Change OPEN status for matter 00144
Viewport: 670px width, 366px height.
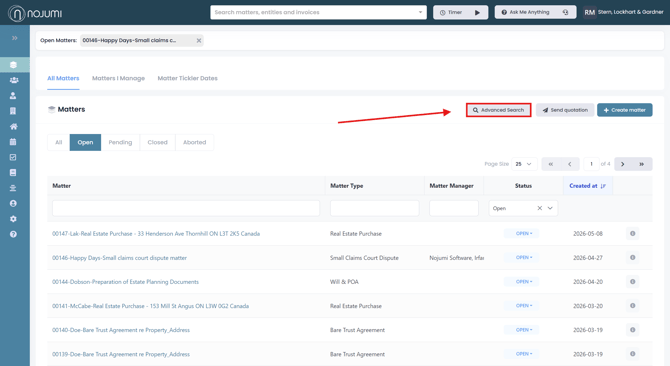pos(521,282)
